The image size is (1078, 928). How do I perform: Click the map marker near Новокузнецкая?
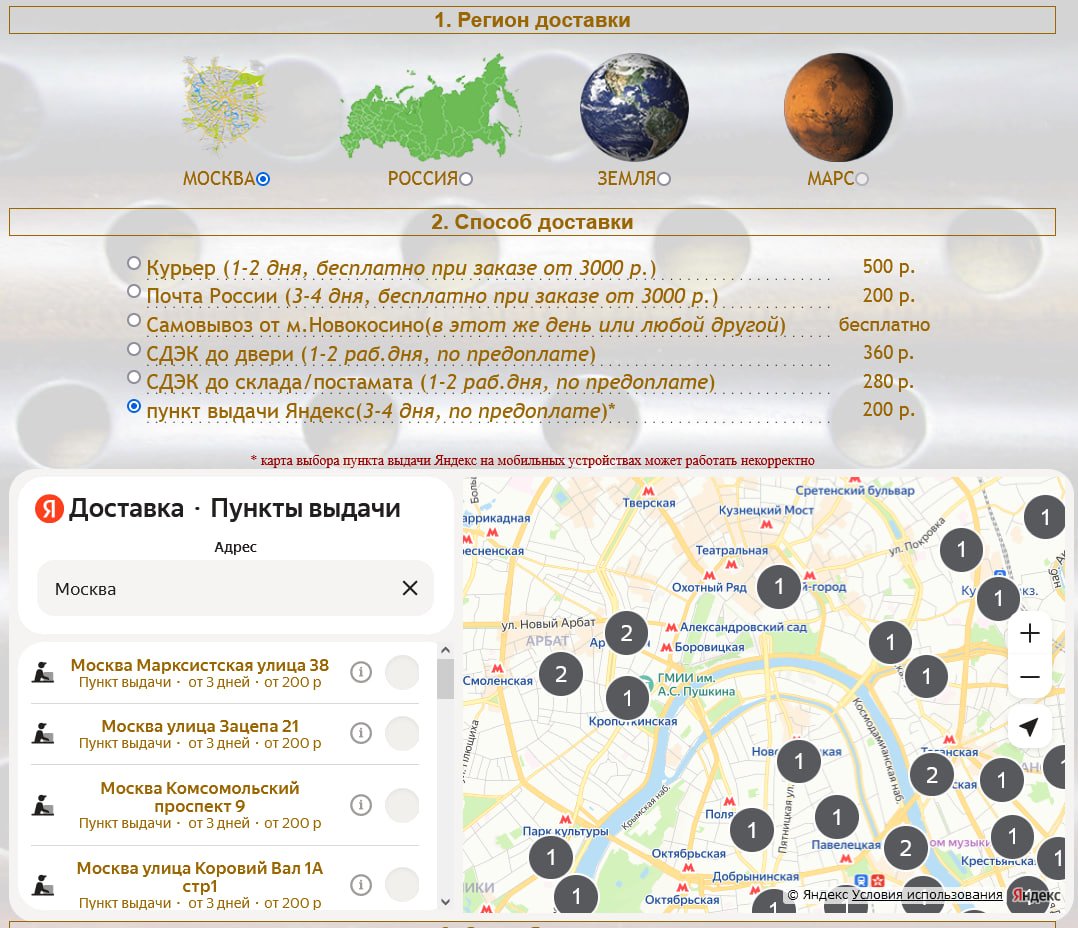(x=799, y=761)
